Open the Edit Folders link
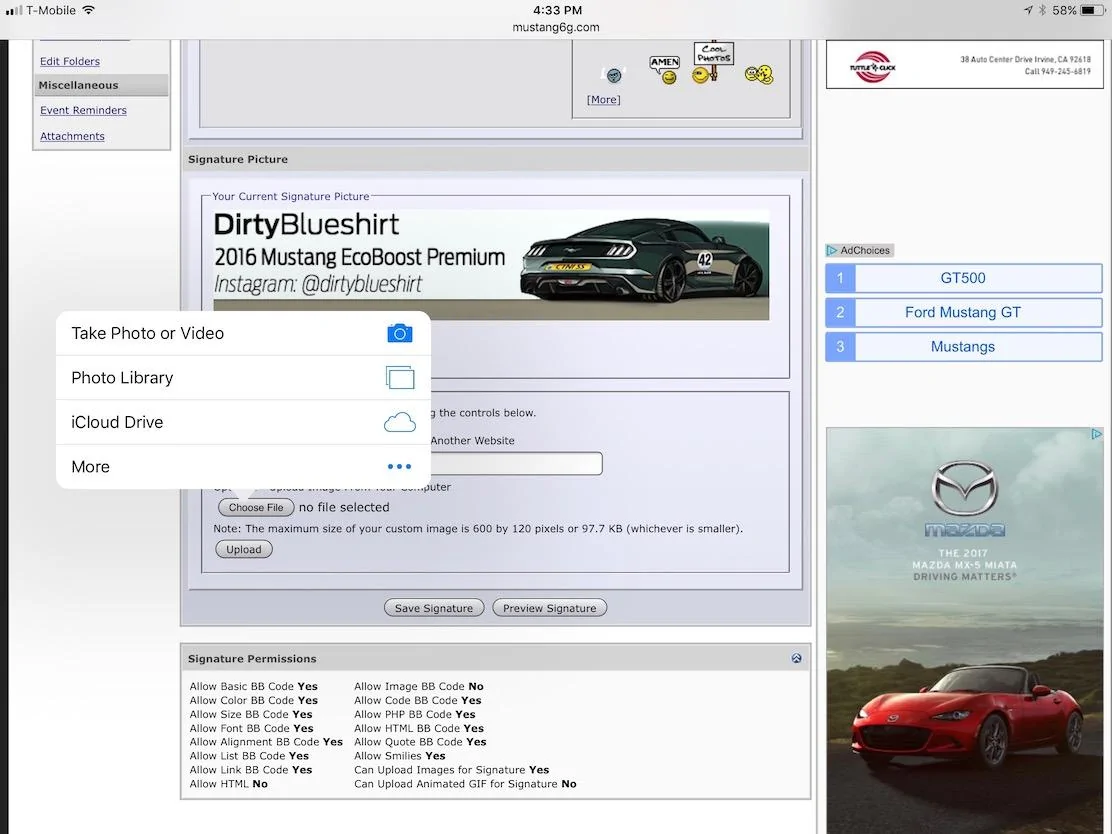Viewport: 1112px width, 834px height. coord(70,62)
